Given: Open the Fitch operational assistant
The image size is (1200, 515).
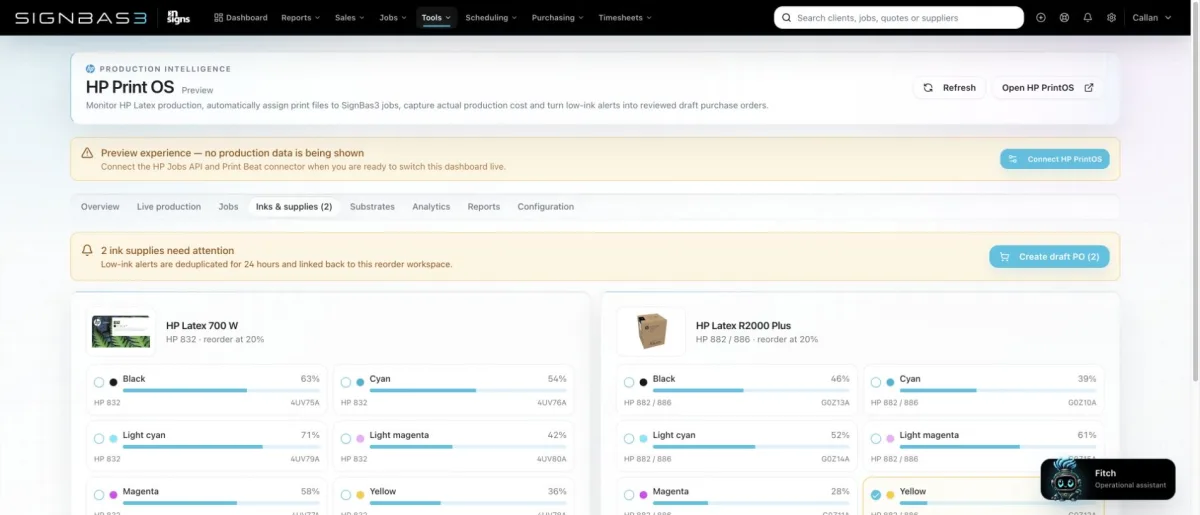Looking at the screenshot, I should tap(1108, 479).
